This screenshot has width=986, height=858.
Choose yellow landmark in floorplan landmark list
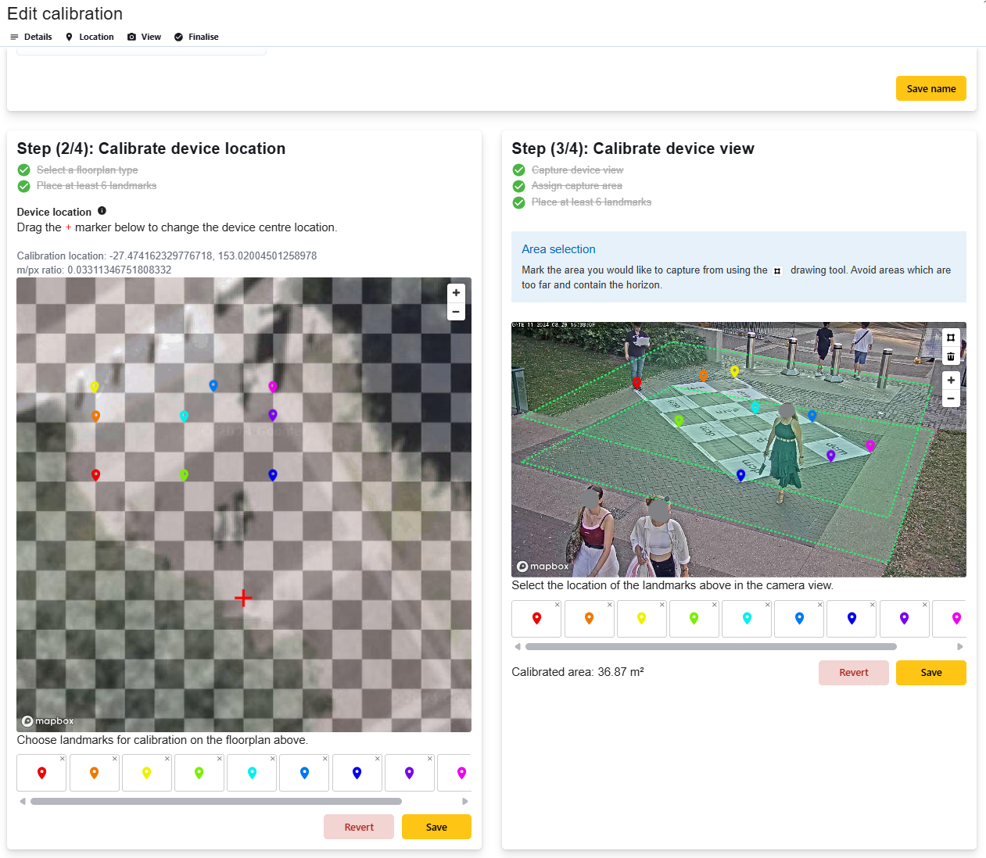[147, 773]
